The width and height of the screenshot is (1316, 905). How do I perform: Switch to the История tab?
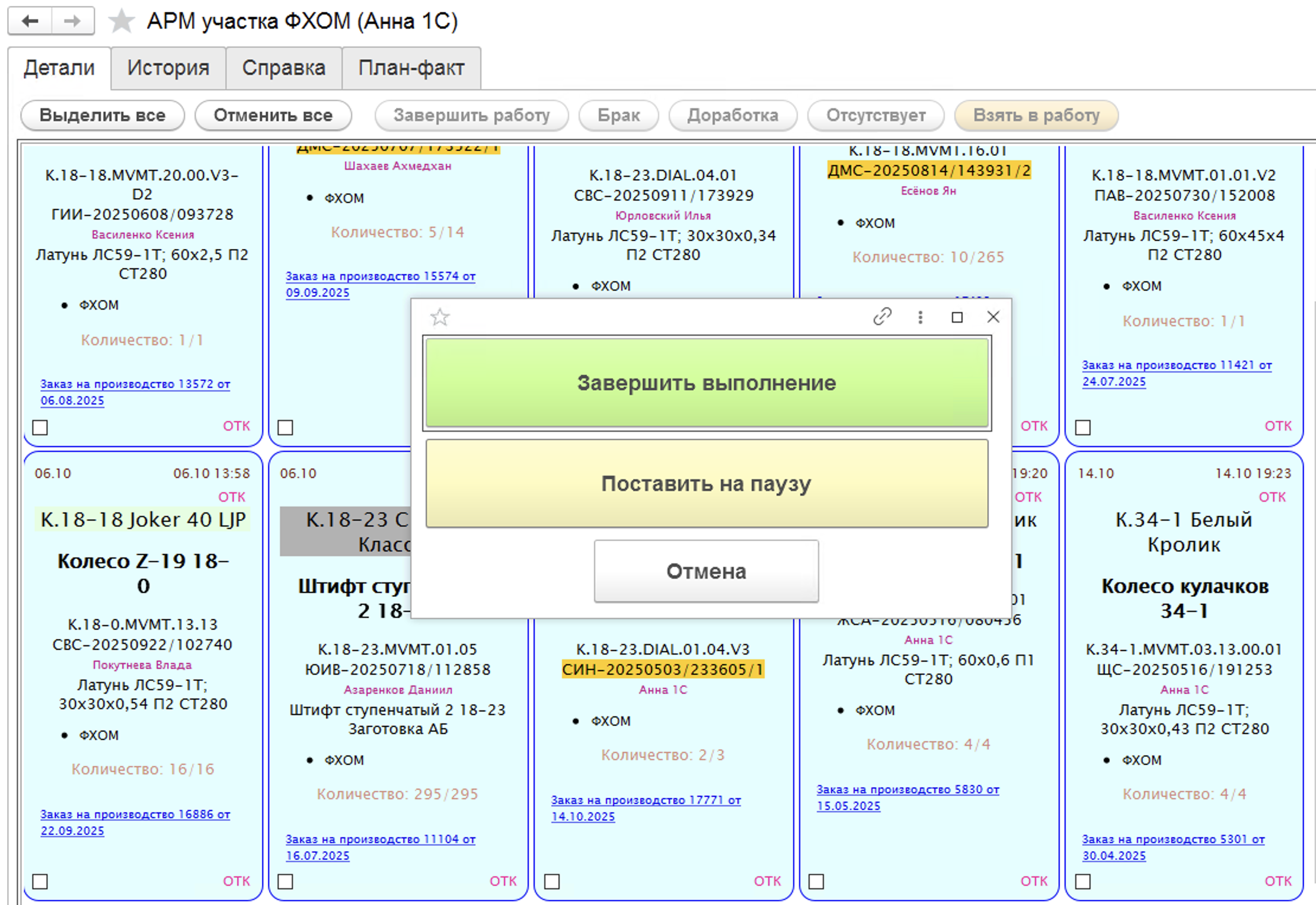click(x=168, y=68)
